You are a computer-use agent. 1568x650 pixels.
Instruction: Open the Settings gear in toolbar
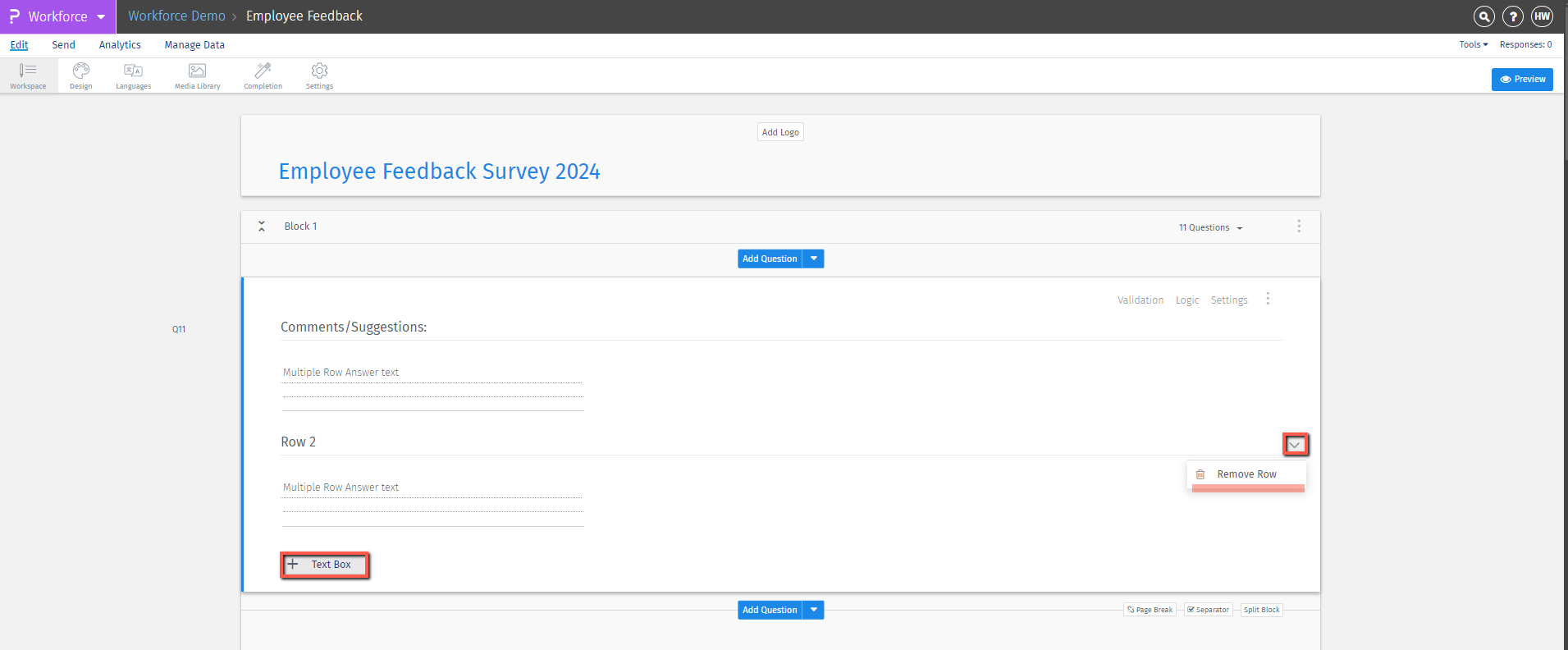coord(319,76)
